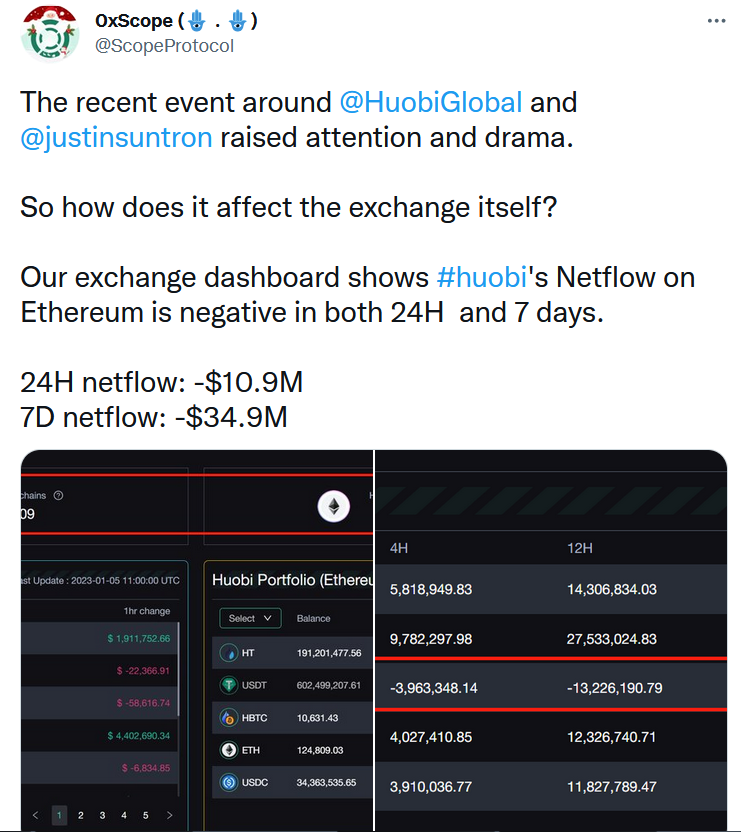The height and width of the screenshot is (832, 741).
Task: Open the 0xScope profile avatar
Action: pos(52,32)
